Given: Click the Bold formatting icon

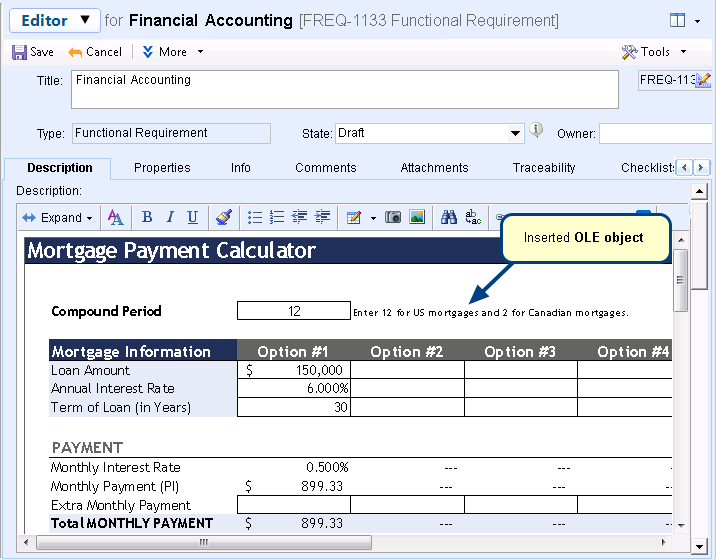Looking at the screenshot, I should click(147, 217).
